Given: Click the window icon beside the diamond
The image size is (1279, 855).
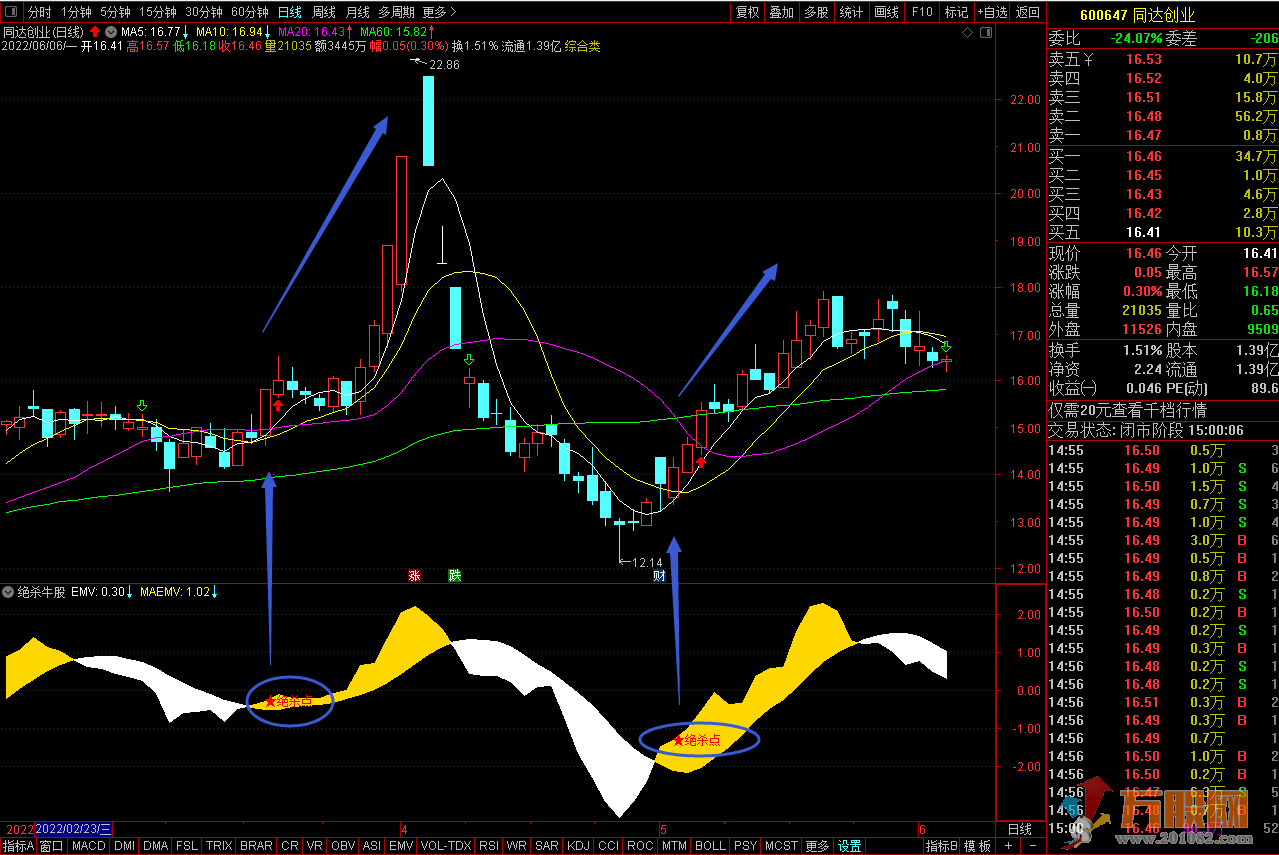Looking at the screenshot, I should [x=985, y=33].
